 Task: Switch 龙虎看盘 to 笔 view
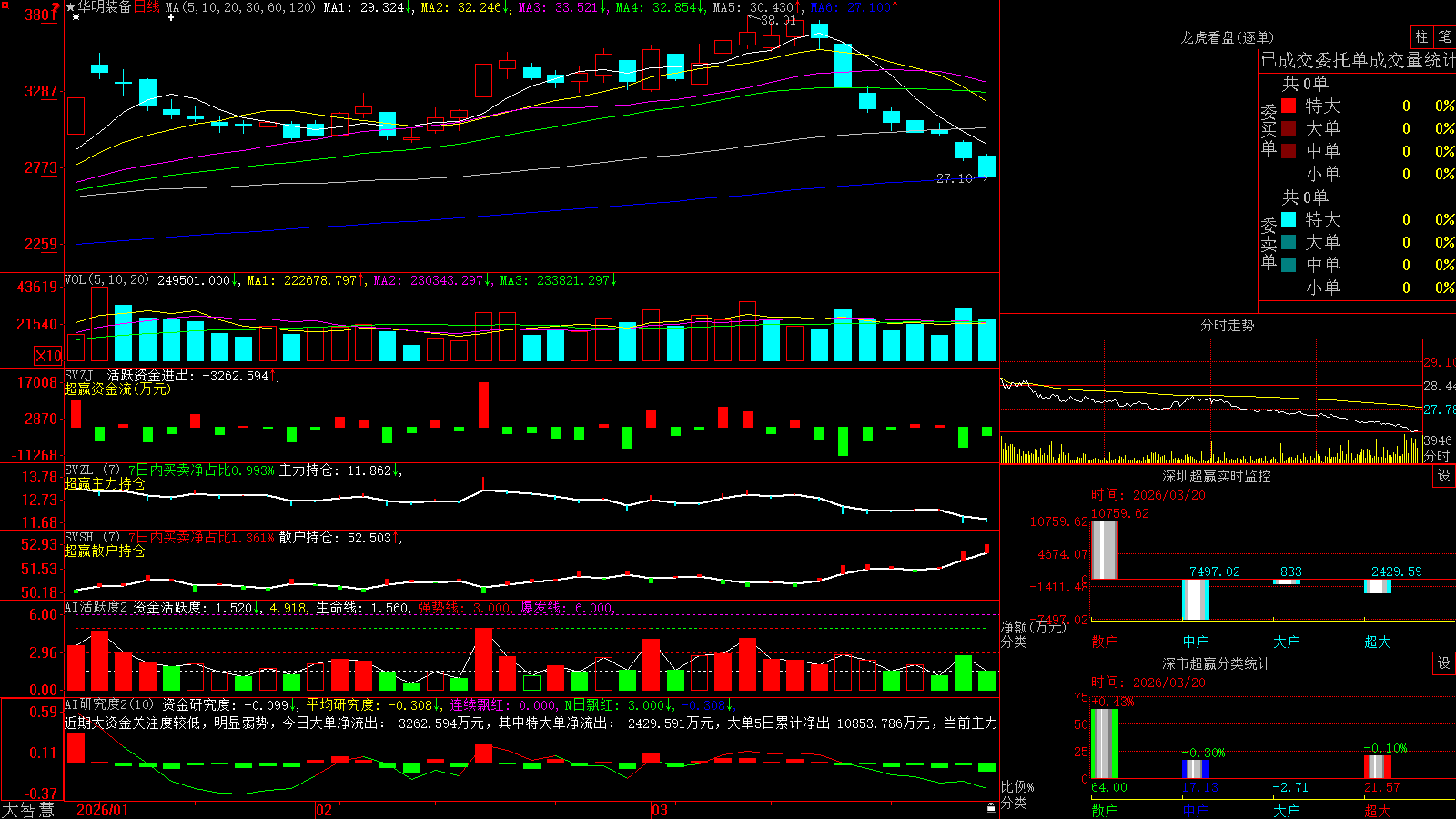click(x=1444, y=37)
